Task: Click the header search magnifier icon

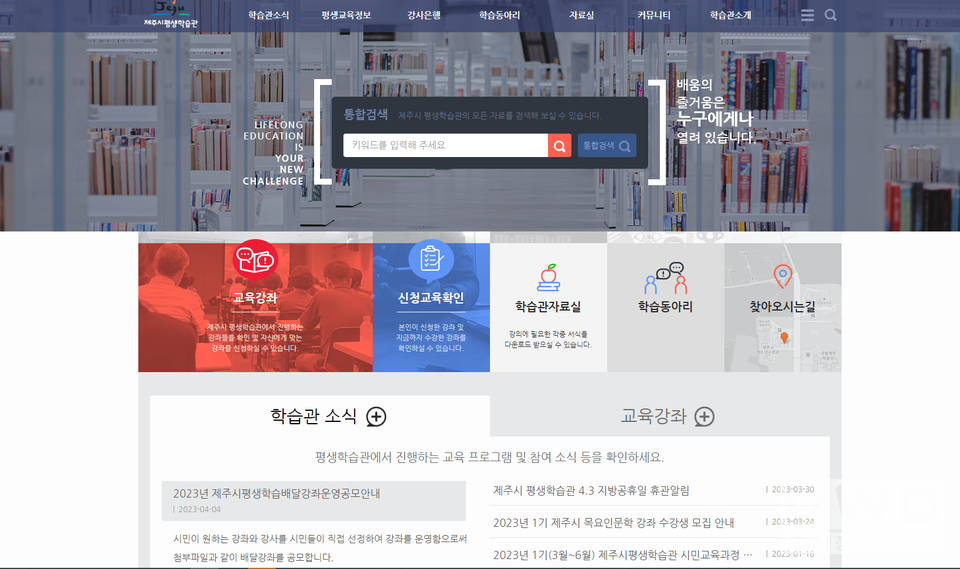Action: pos(830,15)
